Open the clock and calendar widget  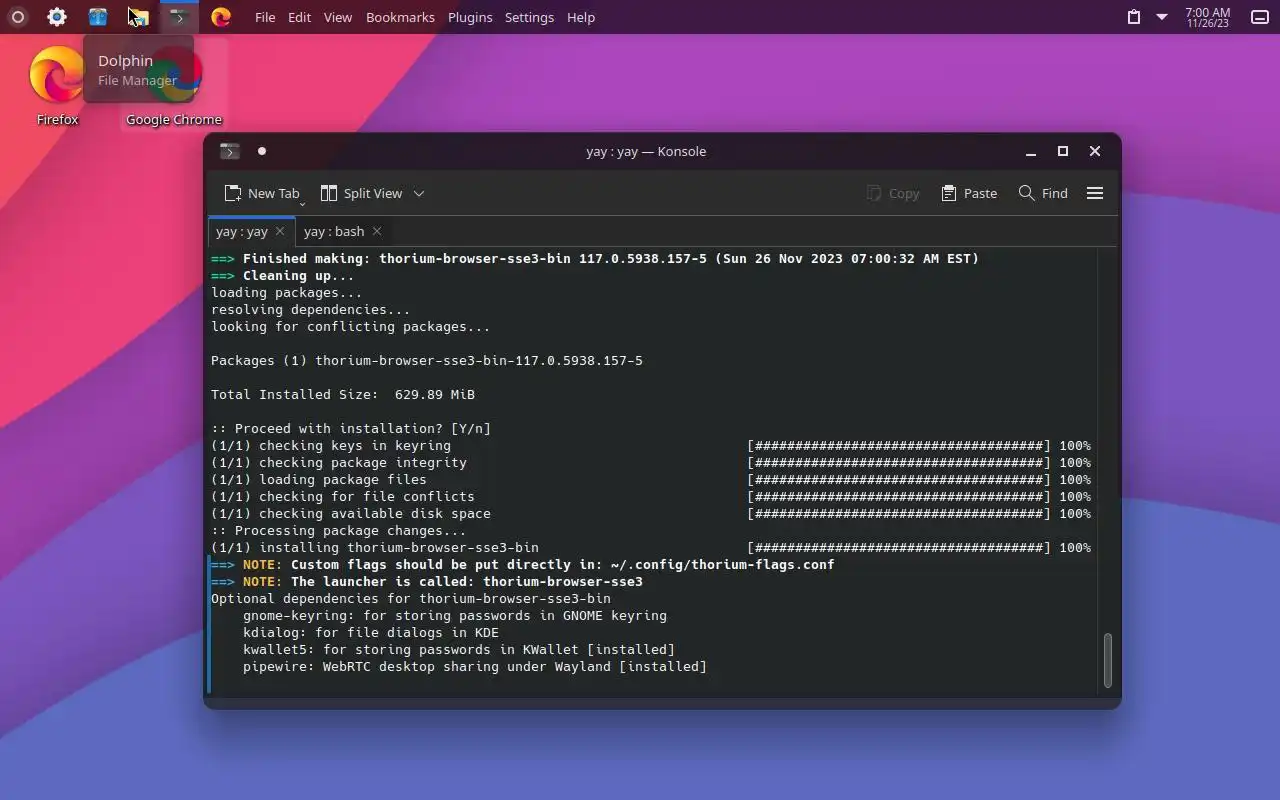pos(1208,17)
